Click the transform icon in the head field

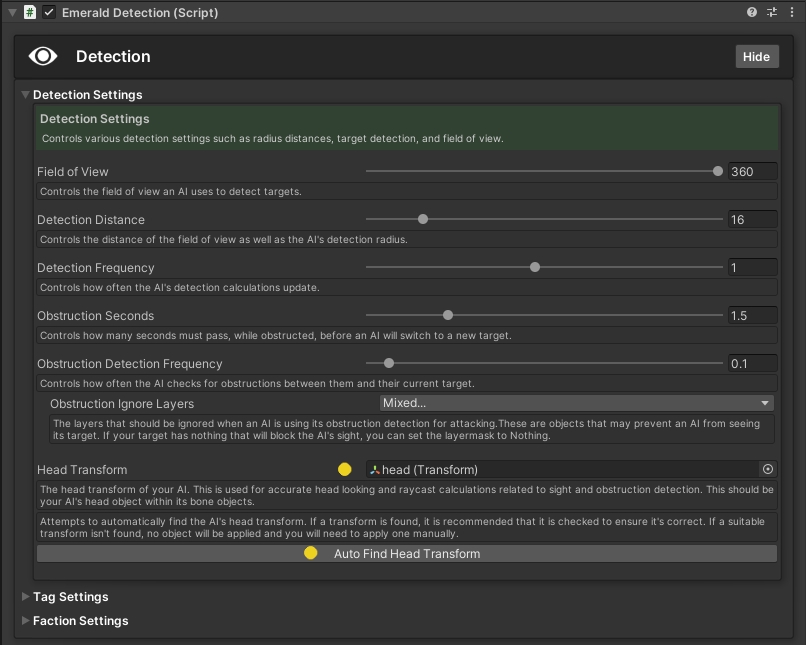[375, 470]
